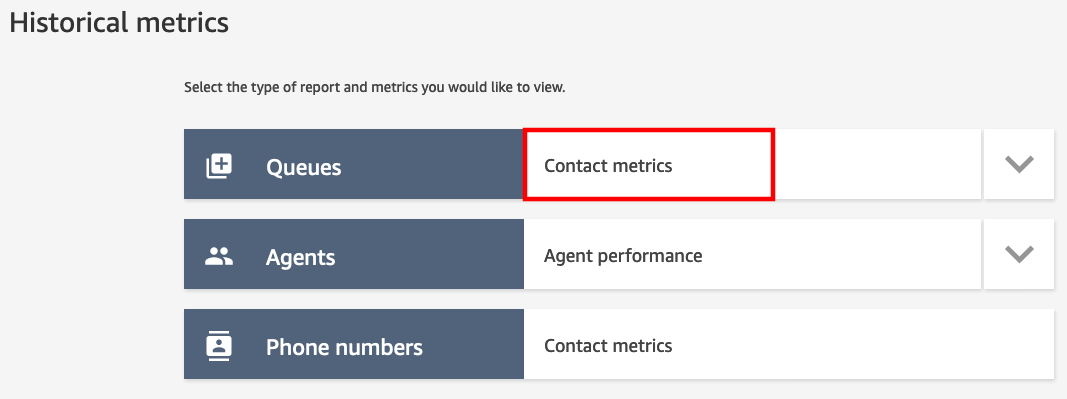This screenshot has width=1067, height=399.
Task: Click the 'Select the type of report' instruction text
Action: [374, 89]
